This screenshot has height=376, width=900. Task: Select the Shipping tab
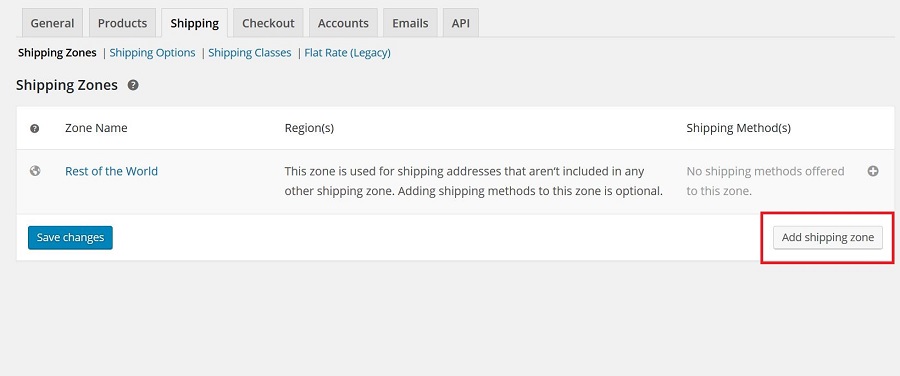[195, 23]
